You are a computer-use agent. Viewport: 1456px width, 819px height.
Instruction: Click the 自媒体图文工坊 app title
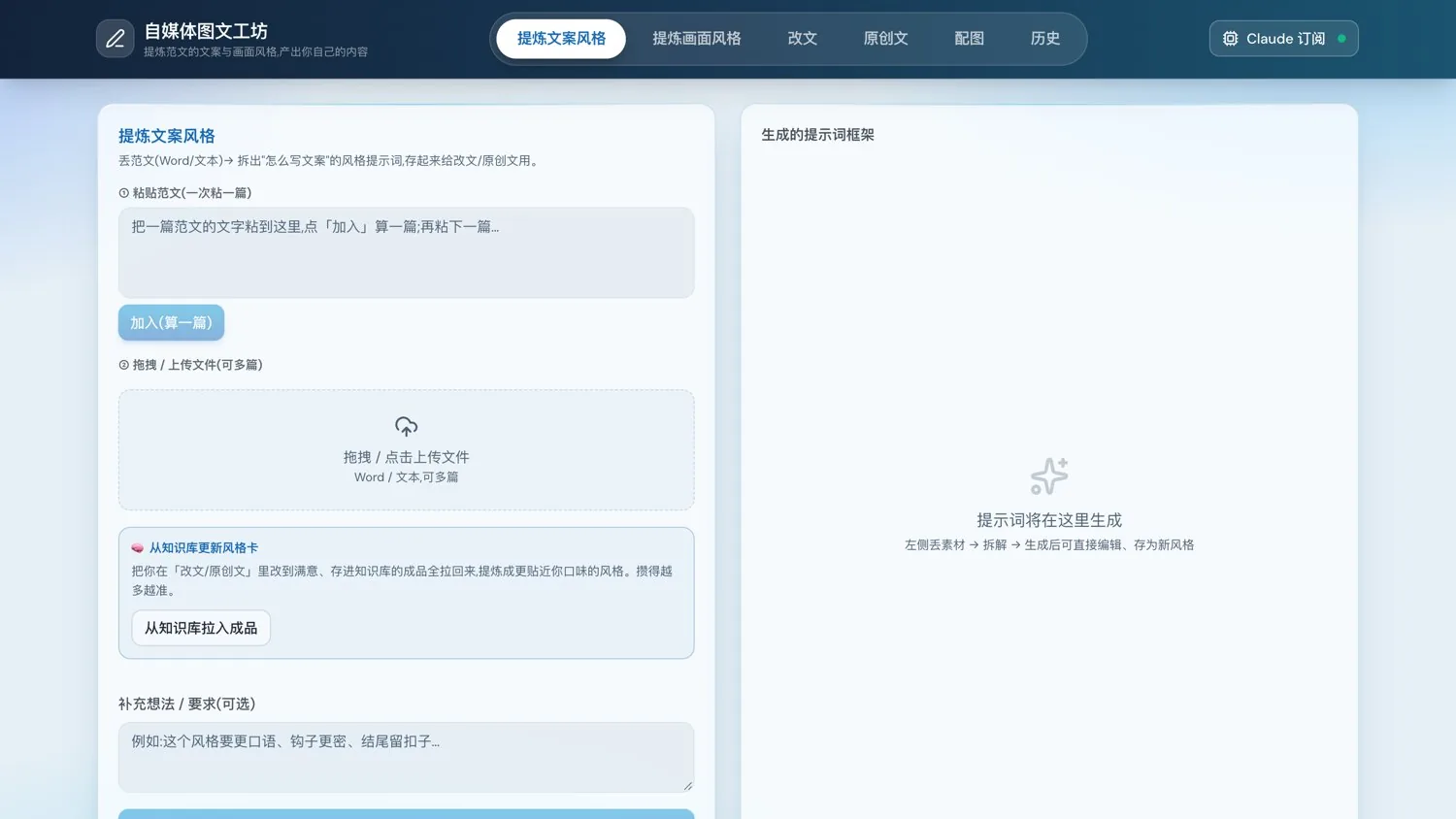pyautogui.click(x=206, y=31)
